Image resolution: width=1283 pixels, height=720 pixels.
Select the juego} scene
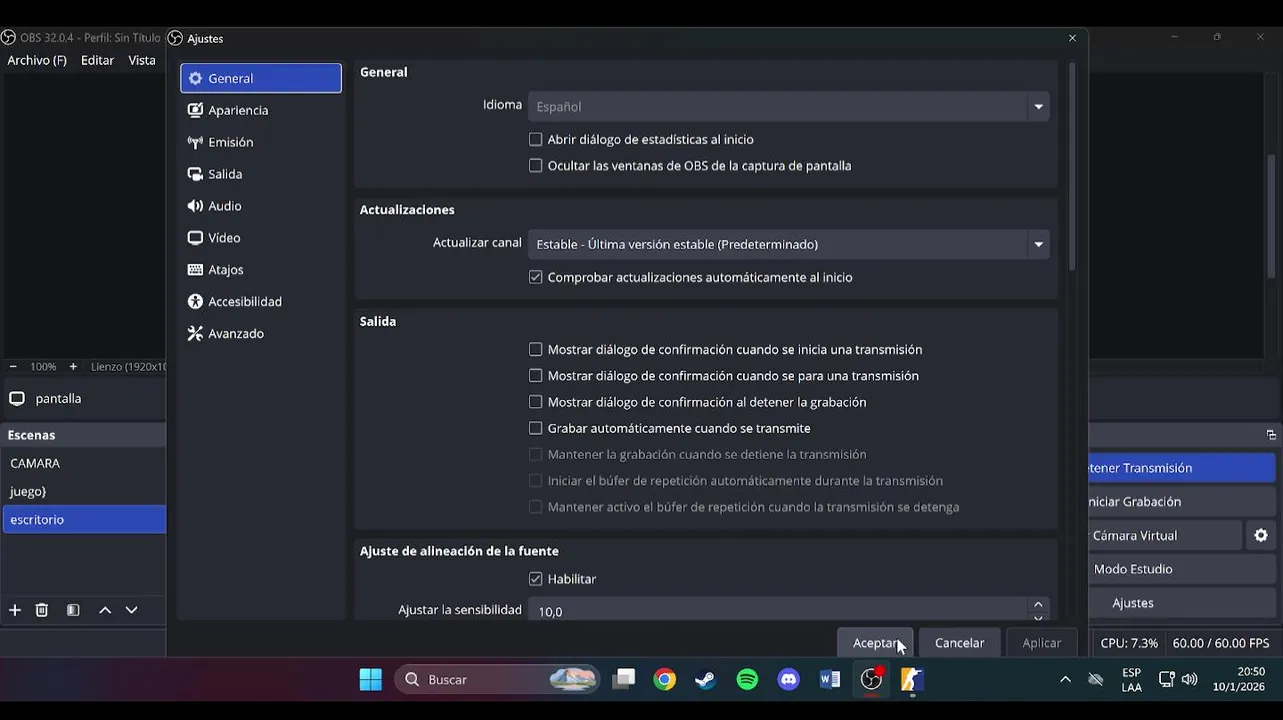click(84, 491)
